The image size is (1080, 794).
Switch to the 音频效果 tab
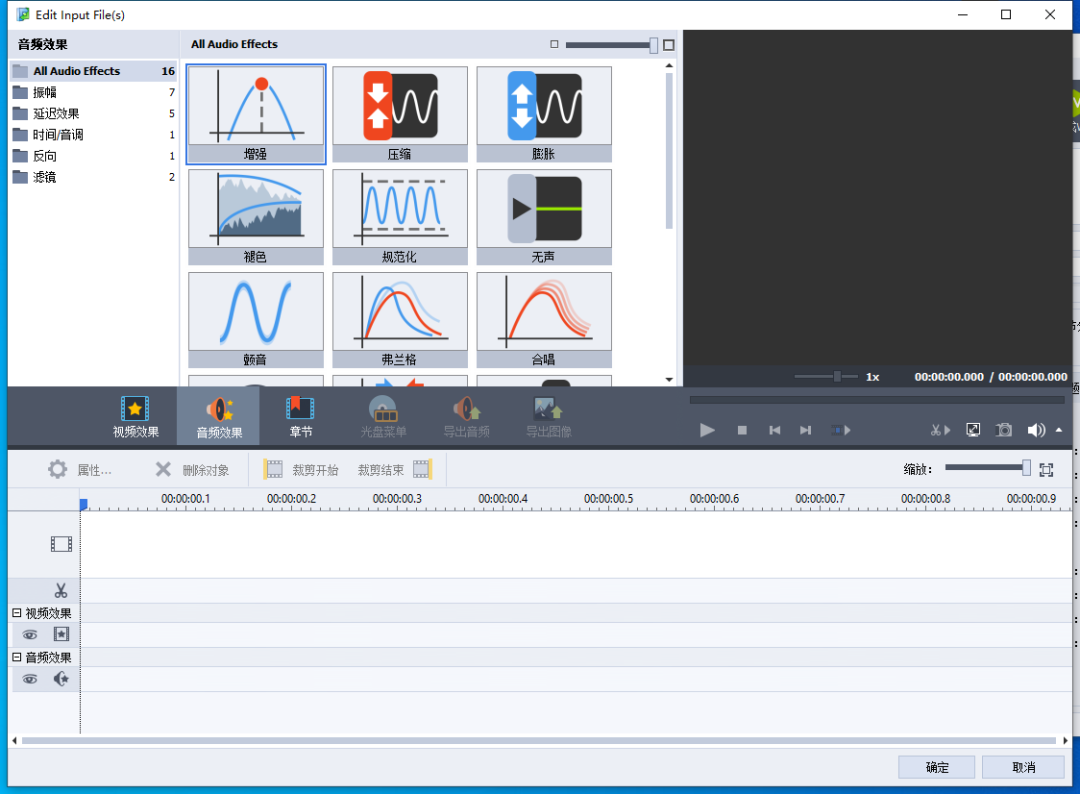pos(219,417)
